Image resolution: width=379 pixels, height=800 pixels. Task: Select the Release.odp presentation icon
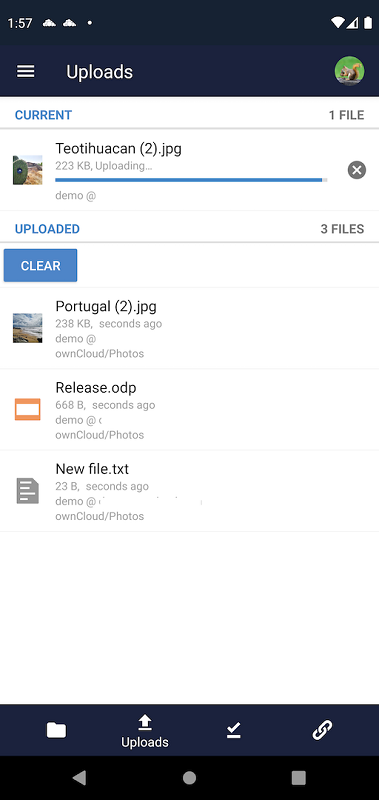(x=28, y=409)
